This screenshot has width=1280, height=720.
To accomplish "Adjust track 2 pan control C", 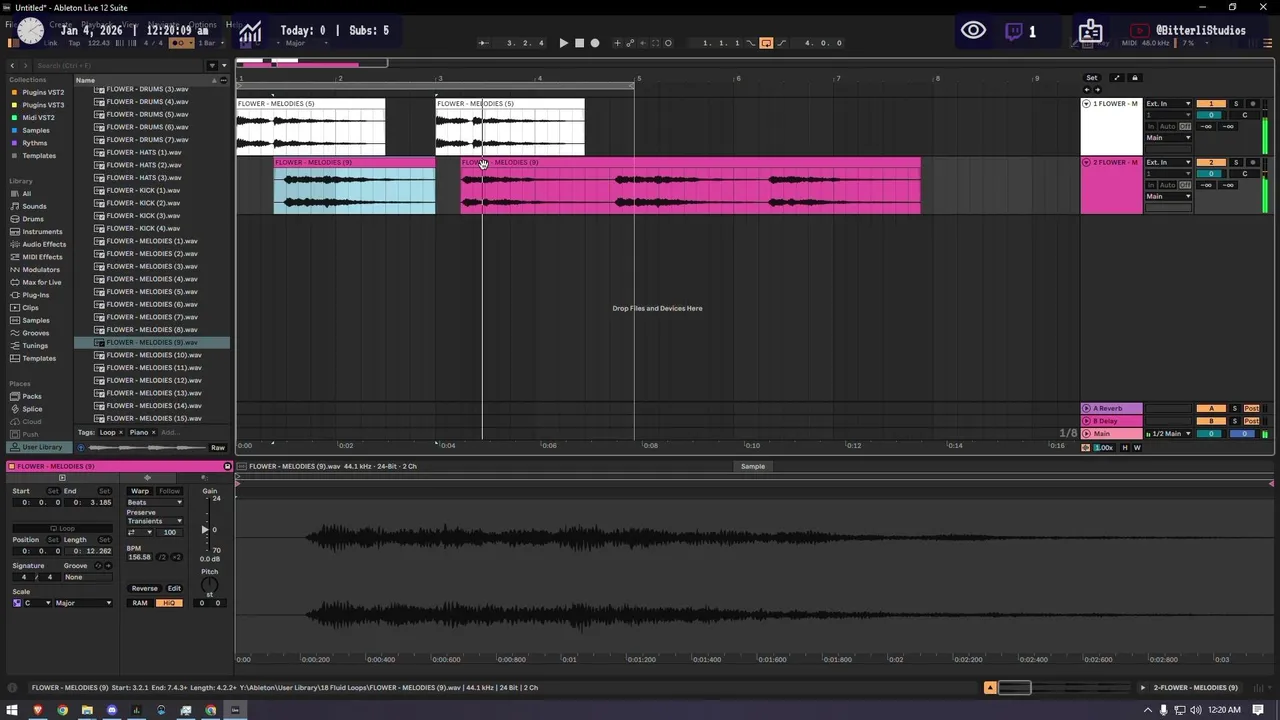I will pos(1245,174).
